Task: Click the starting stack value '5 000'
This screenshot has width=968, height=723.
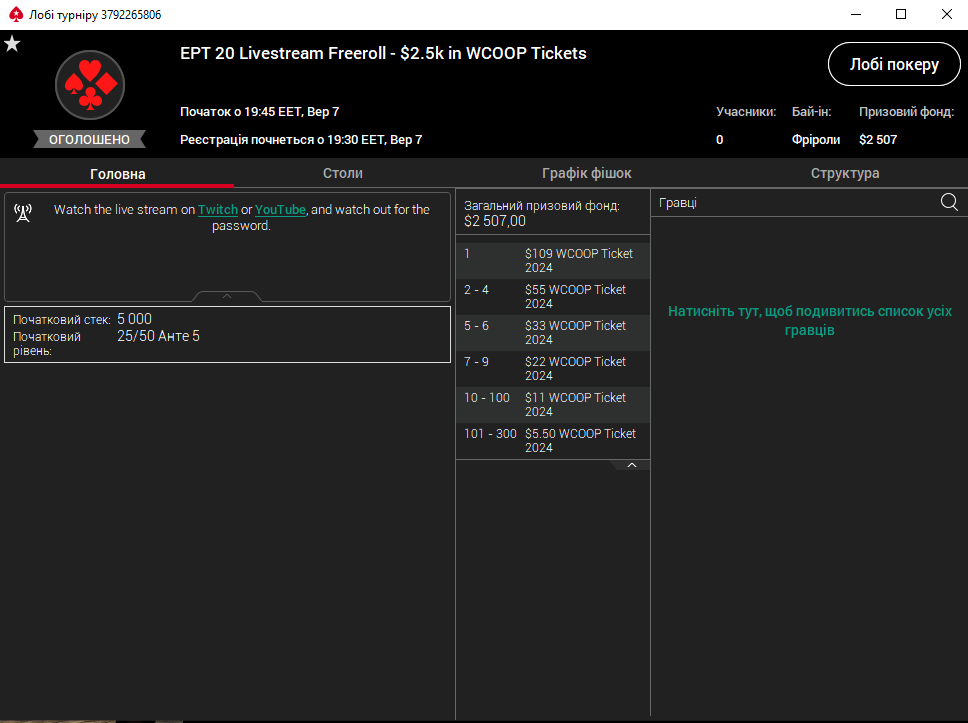Action: [135, 319]
